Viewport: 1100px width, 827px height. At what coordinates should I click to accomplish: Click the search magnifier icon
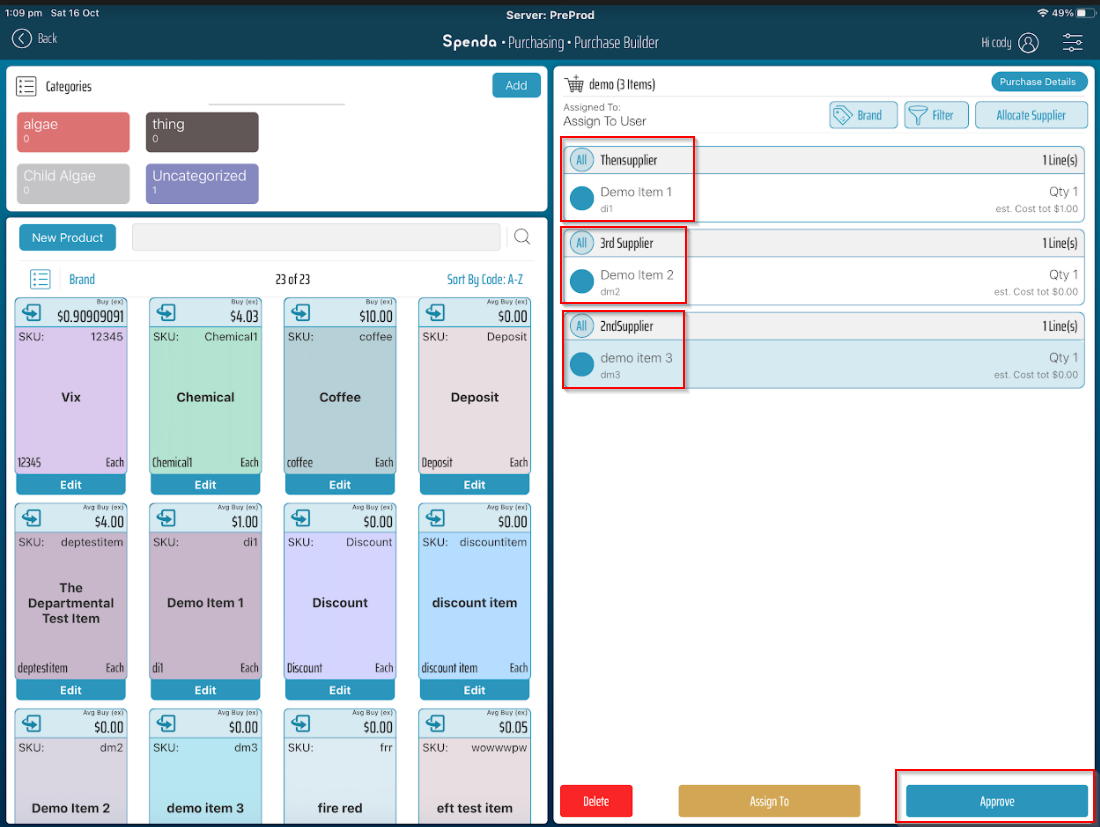[x=521, y=237]
